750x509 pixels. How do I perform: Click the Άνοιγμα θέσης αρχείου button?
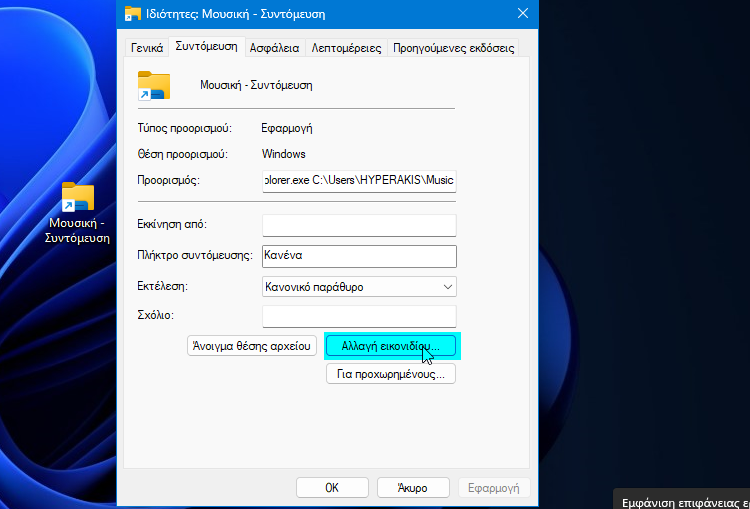pyautogui.click(x=252, y=346)
